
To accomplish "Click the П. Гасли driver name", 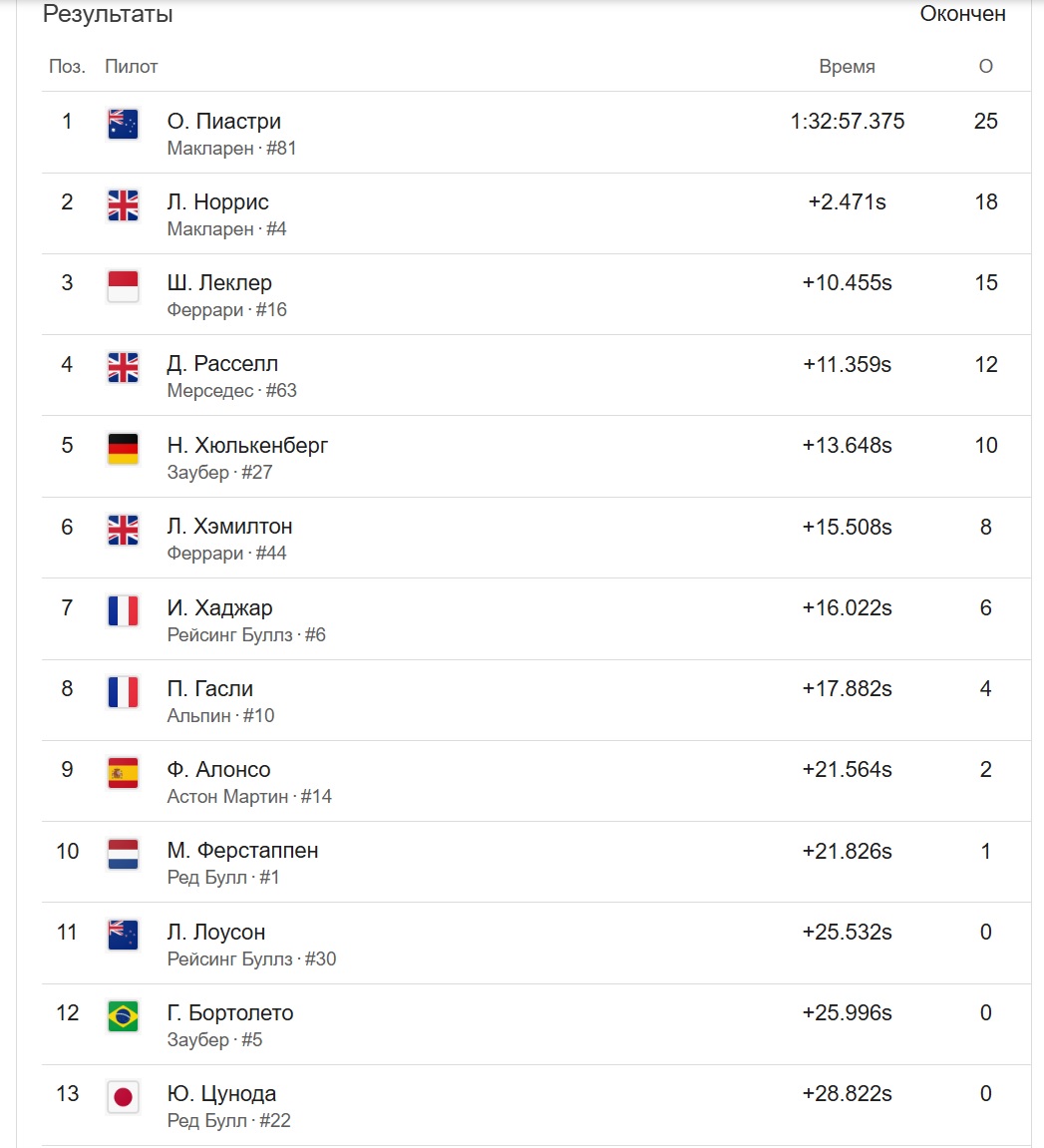I will 210,689.
